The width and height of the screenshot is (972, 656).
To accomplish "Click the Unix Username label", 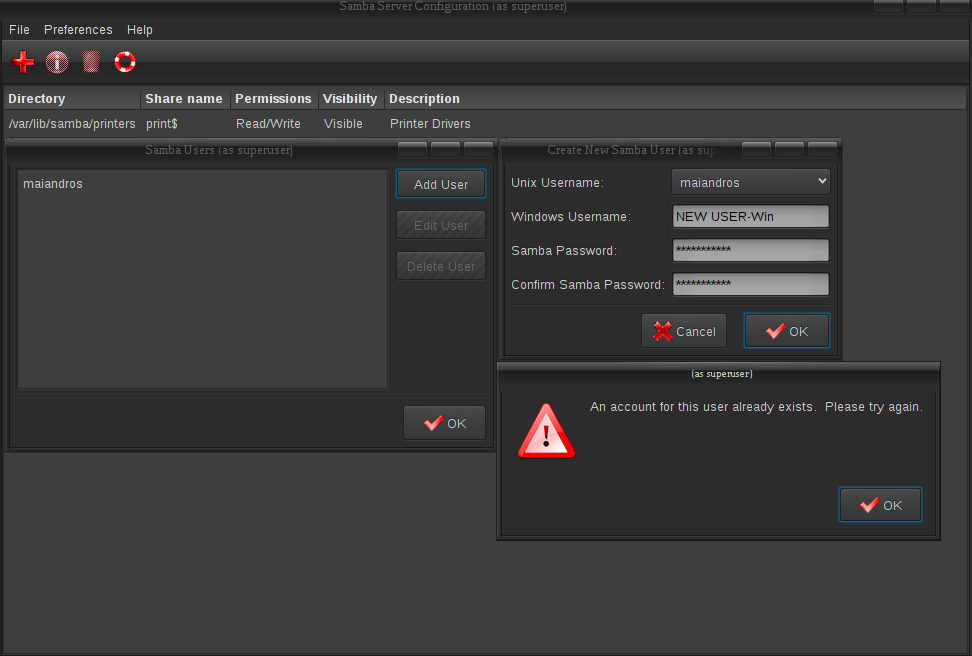I will (557, 183).
